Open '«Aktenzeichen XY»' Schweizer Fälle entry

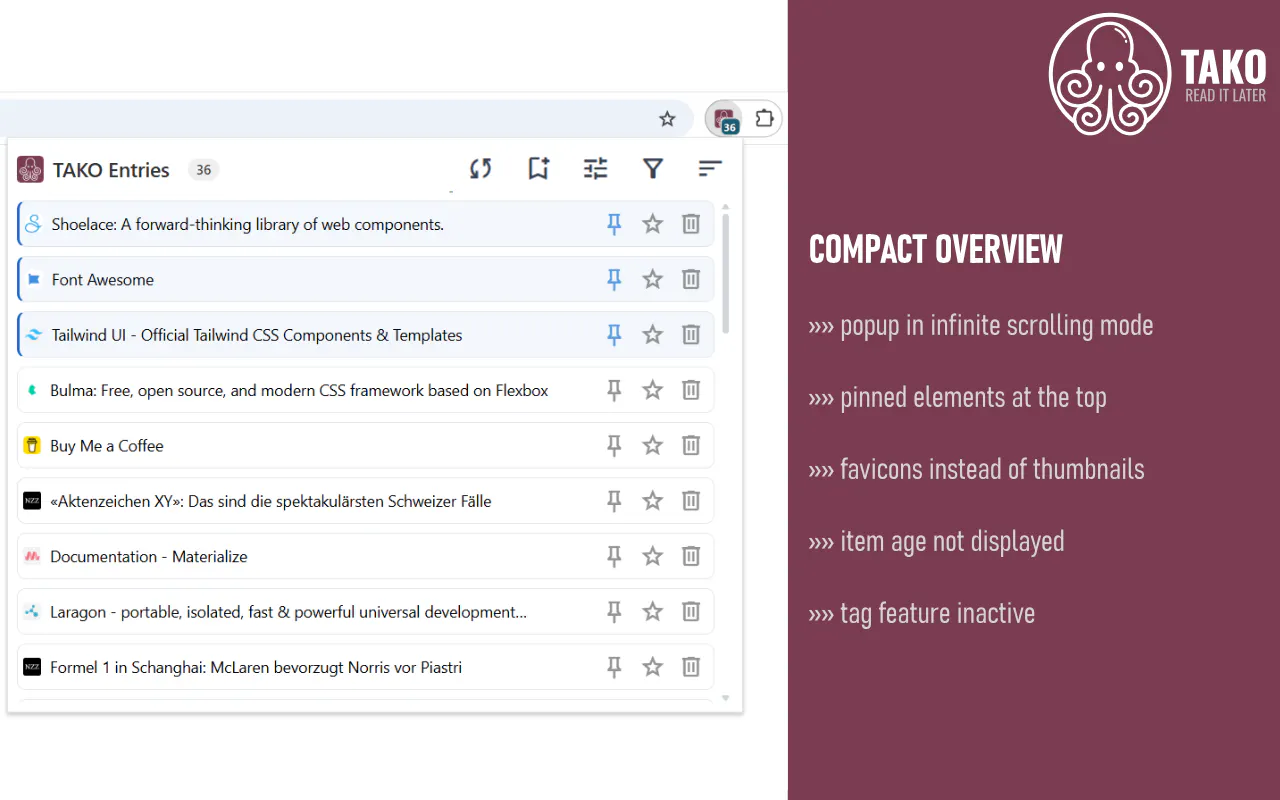pyautogui.click(x=271, y=501)
